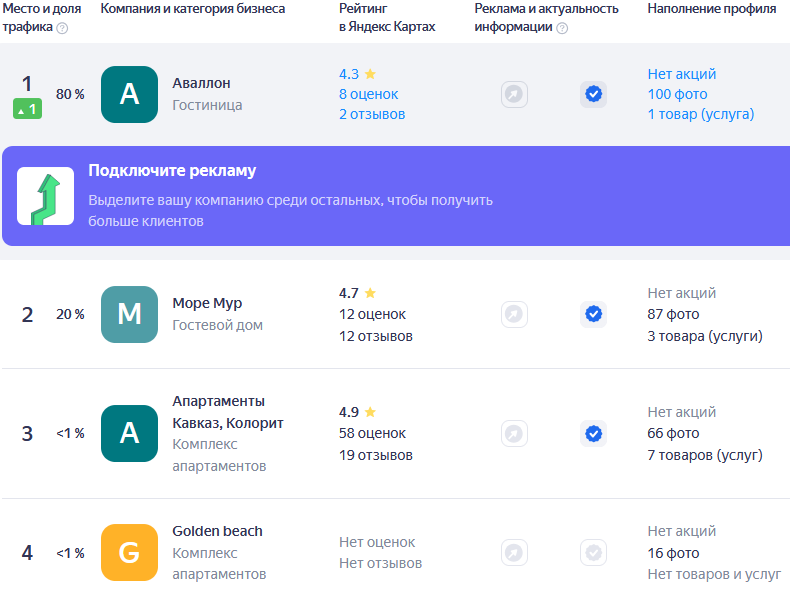Click the Golden beach orange G avatar
The image size is (790, 592).
coord(129,552)
